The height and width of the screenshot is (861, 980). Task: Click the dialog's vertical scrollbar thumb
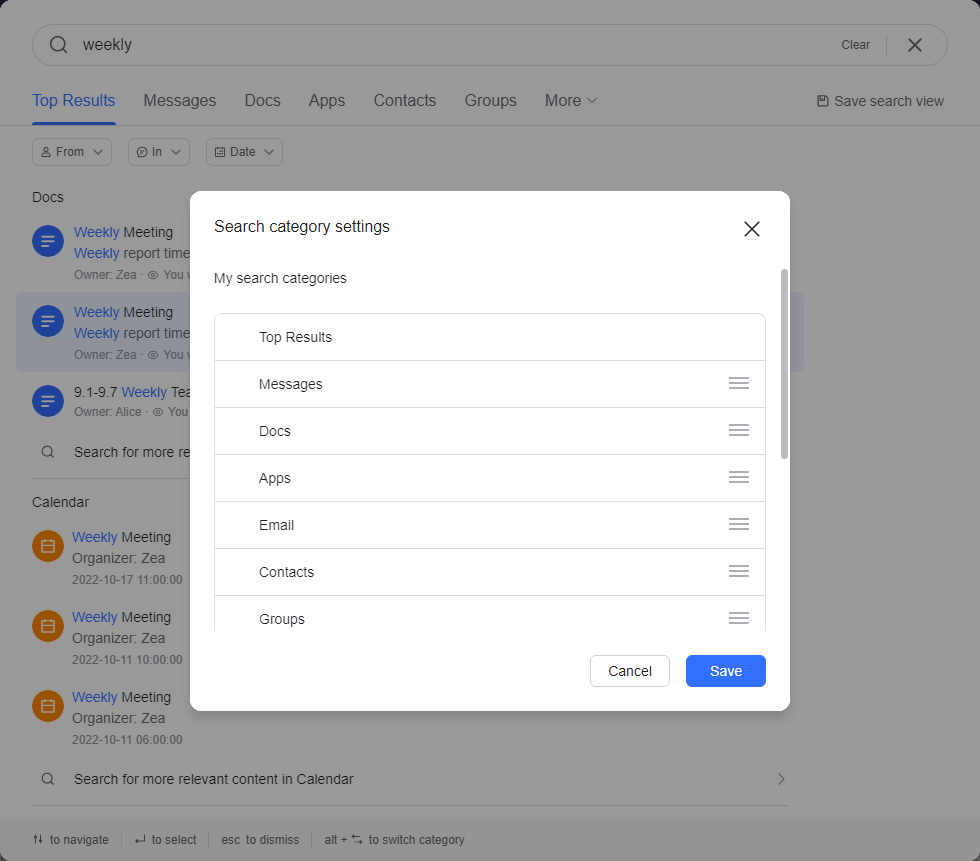(784, 363)
